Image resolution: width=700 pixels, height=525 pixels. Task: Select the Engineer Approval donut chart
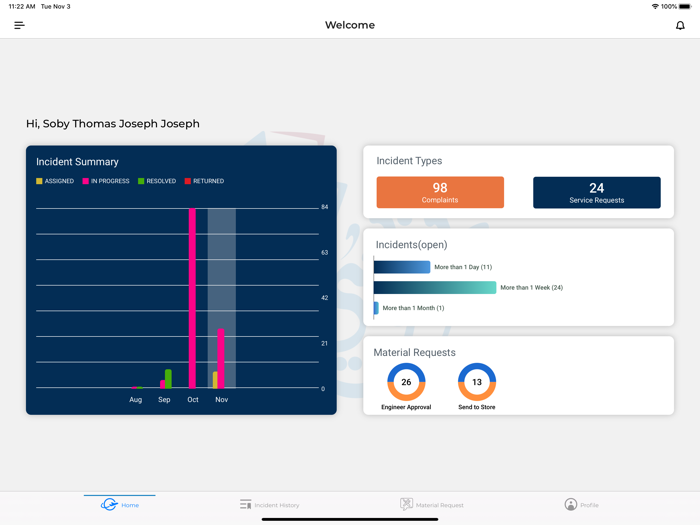(406, 382)
